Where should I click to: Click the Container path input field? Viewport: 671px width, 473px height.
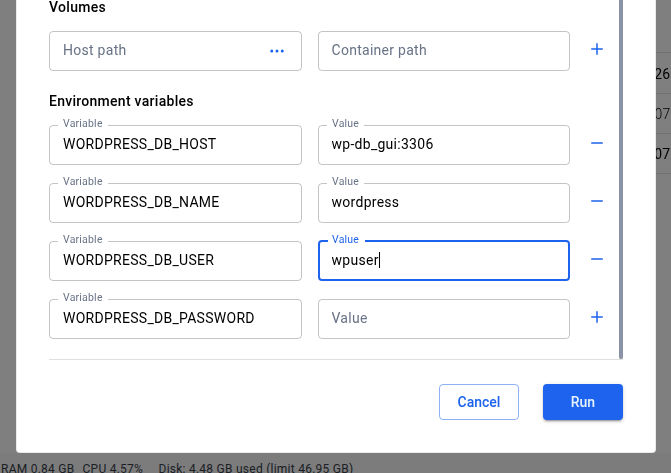click(443, 50)
